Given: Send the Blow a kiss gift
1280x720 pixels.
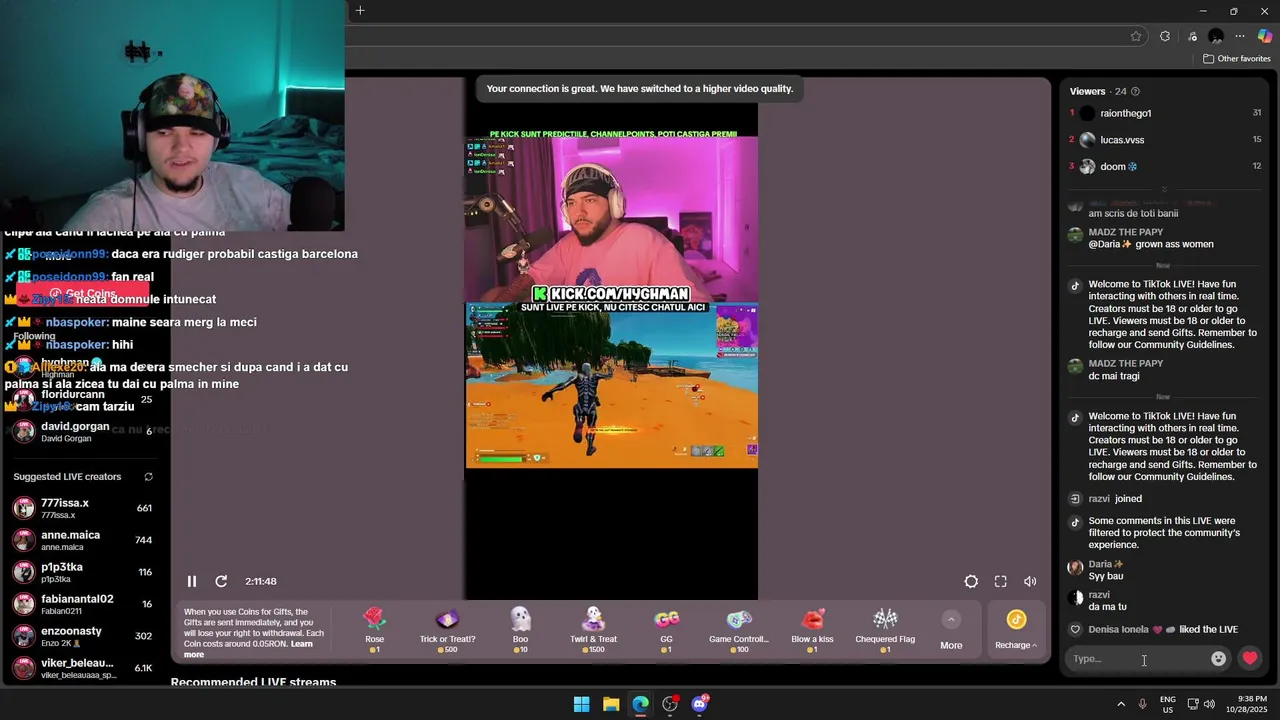Looking at the screenshot, I should coord(812,630).
